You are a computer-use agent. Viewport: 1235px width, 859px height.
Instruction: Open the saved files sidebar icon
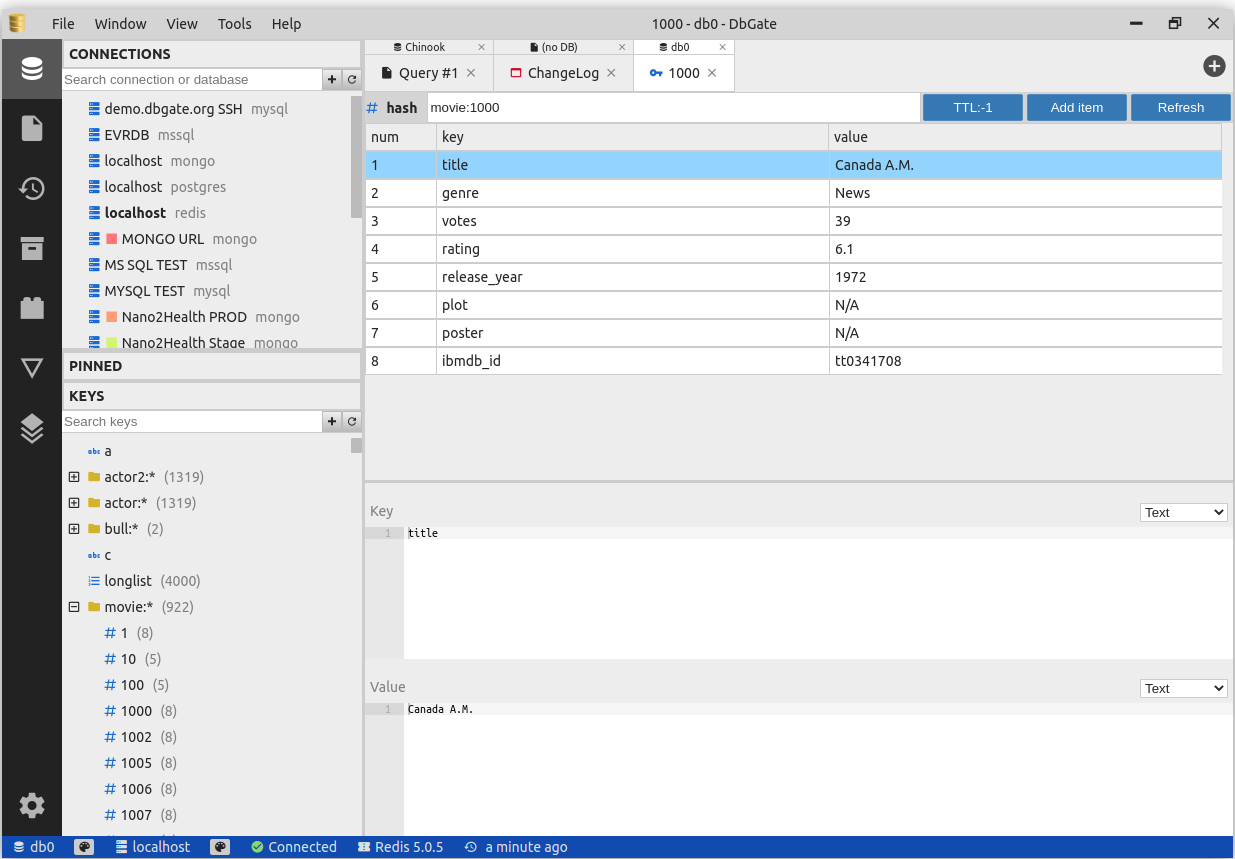[x=32, y=128]
